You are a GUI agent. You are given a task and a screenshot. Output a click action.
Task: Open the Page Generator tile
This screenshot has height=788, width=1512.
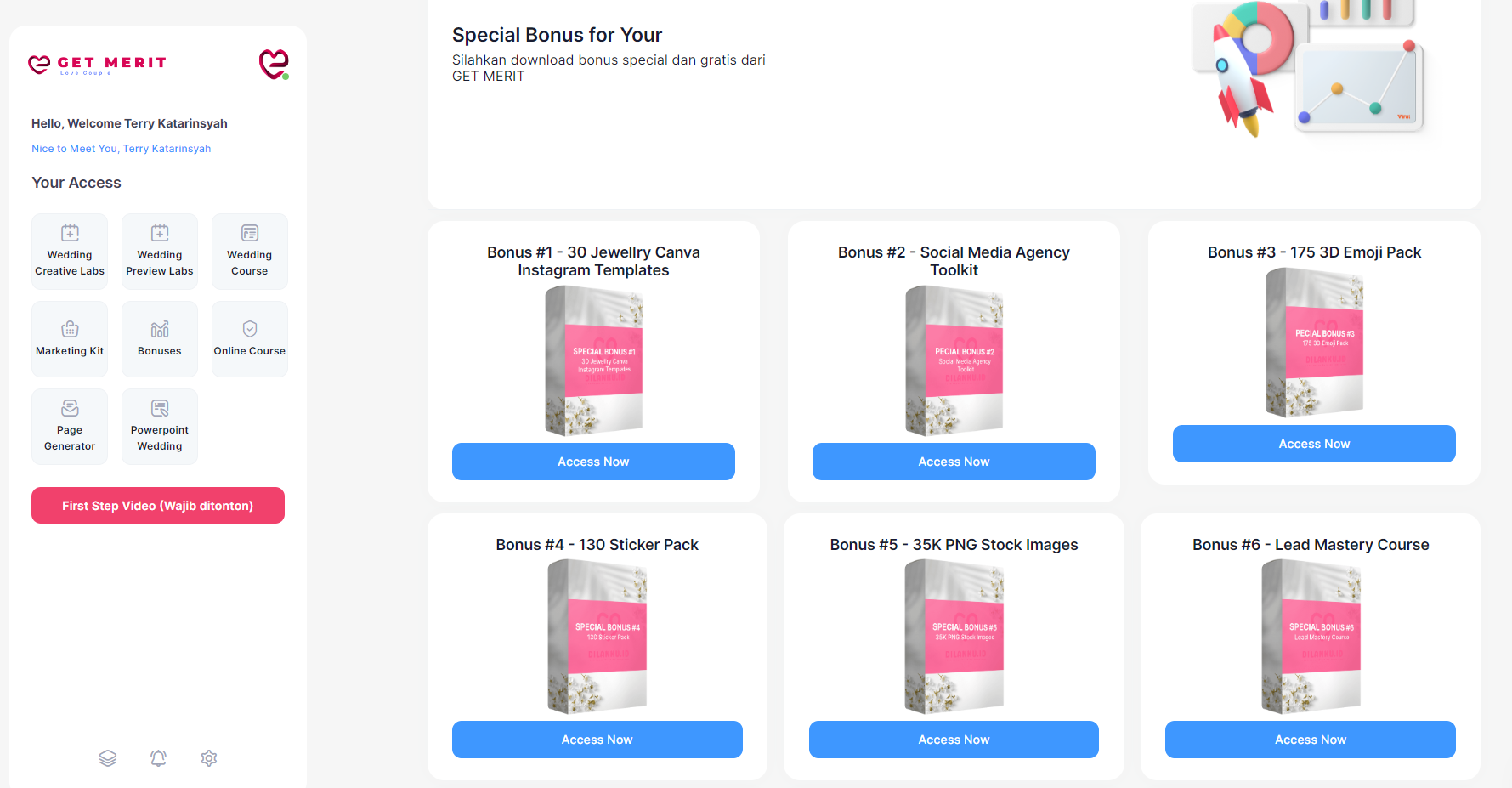pyautogui.click(x=70, y=427)
